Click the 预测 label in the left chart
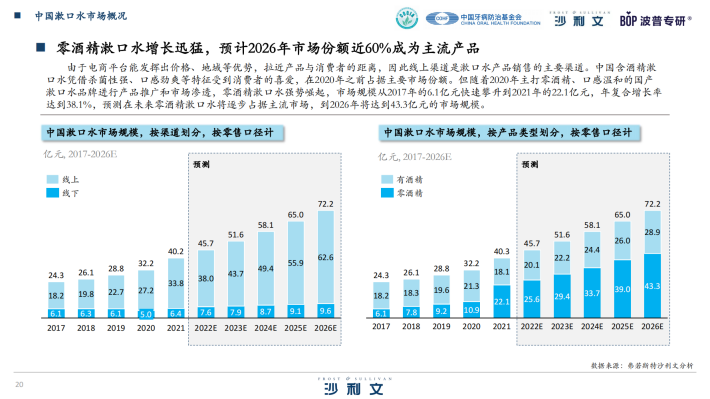 tap(201, 164)
